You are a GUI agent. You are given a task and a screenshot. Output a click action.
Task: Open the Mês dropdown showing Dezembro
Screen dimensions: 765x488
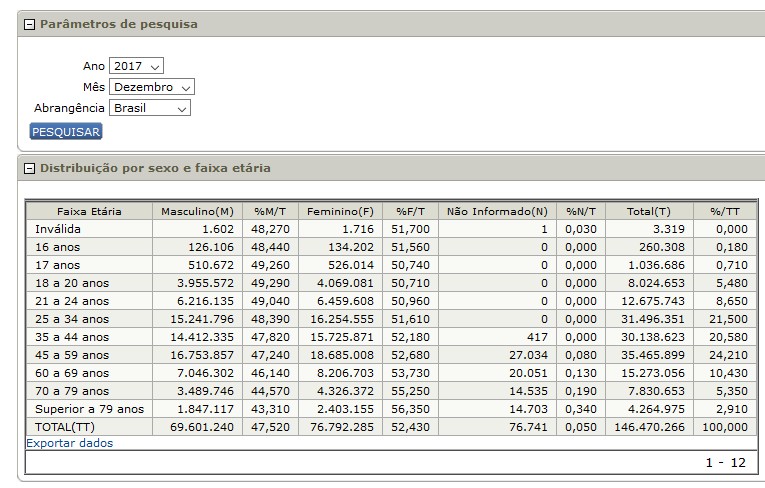[152, 87]
